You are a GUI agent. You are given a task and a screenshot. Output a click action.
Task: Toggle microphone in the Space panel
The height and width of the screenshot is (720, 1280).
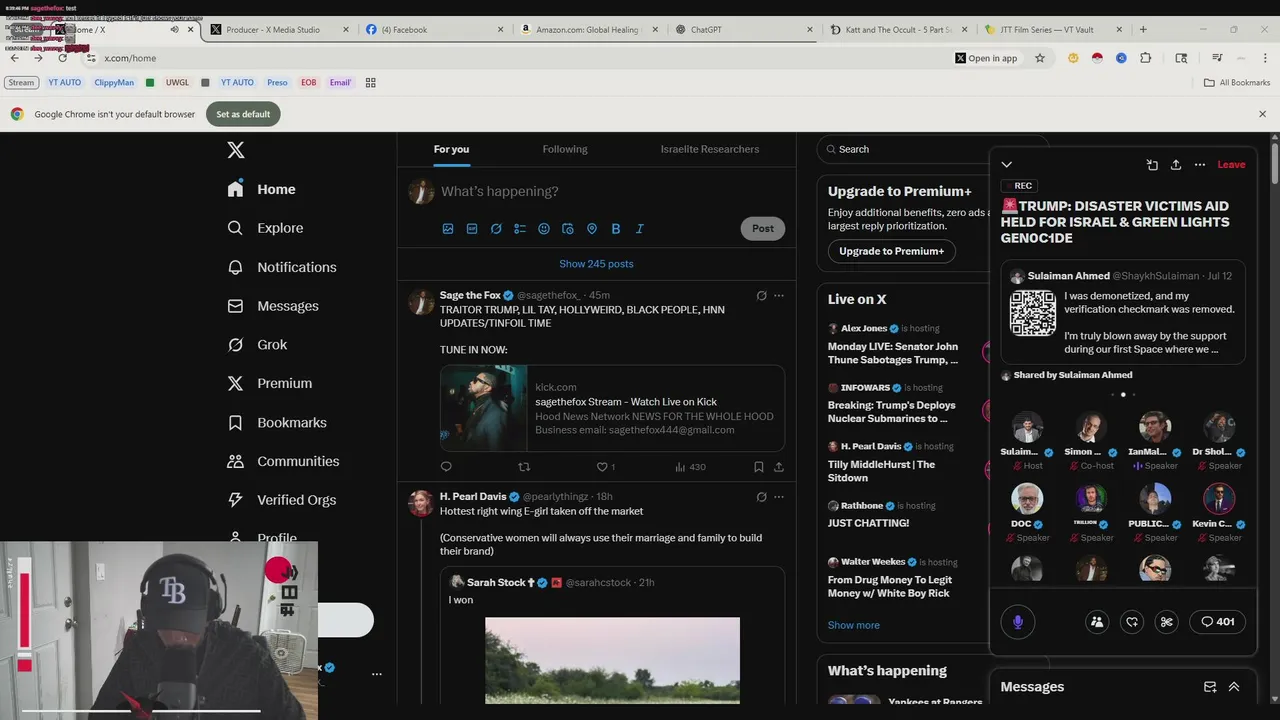1018,622
